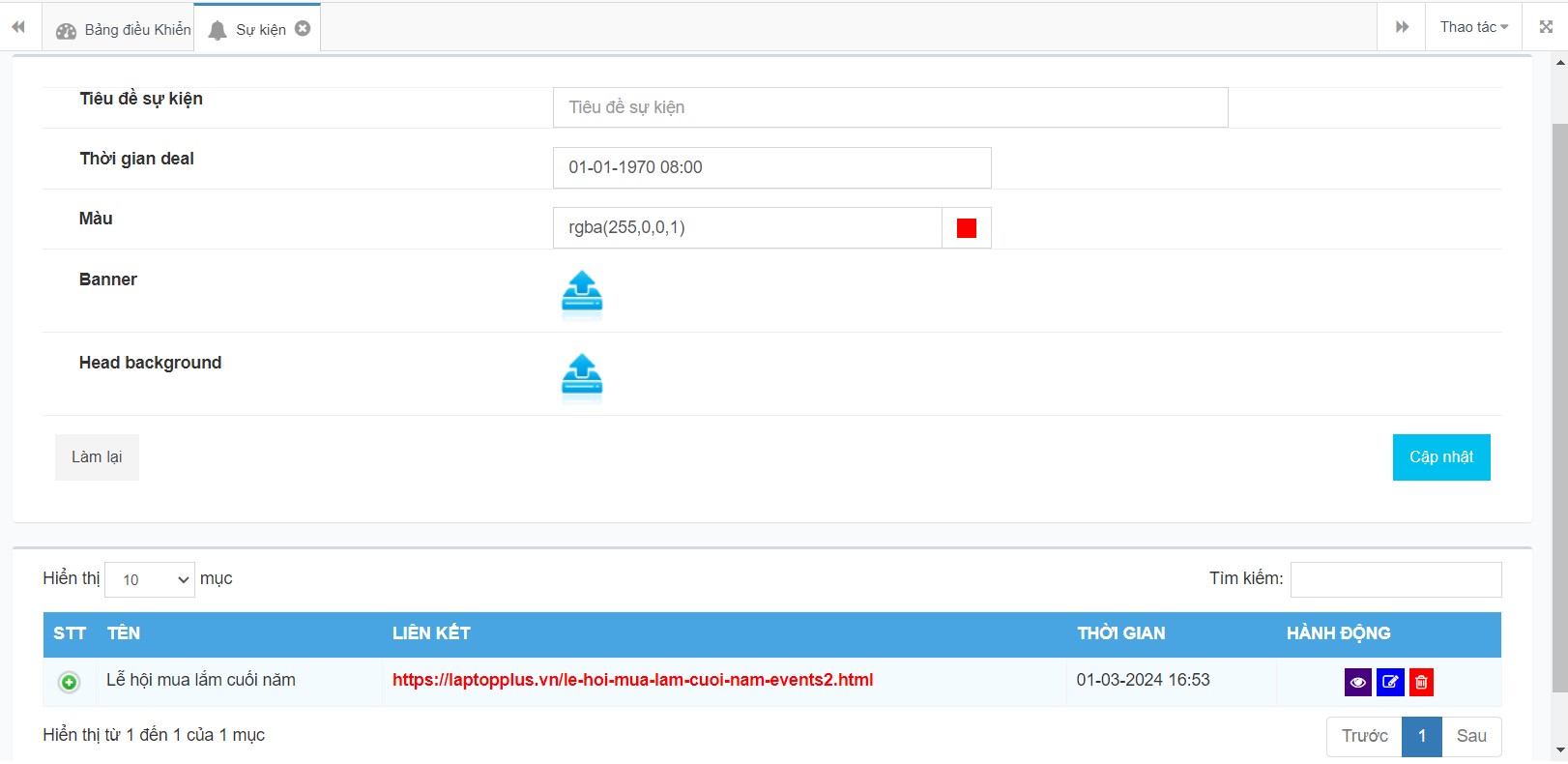Upload Banner image icon
This screenshot has height=764, width=1568.
(x=582, y=294)
